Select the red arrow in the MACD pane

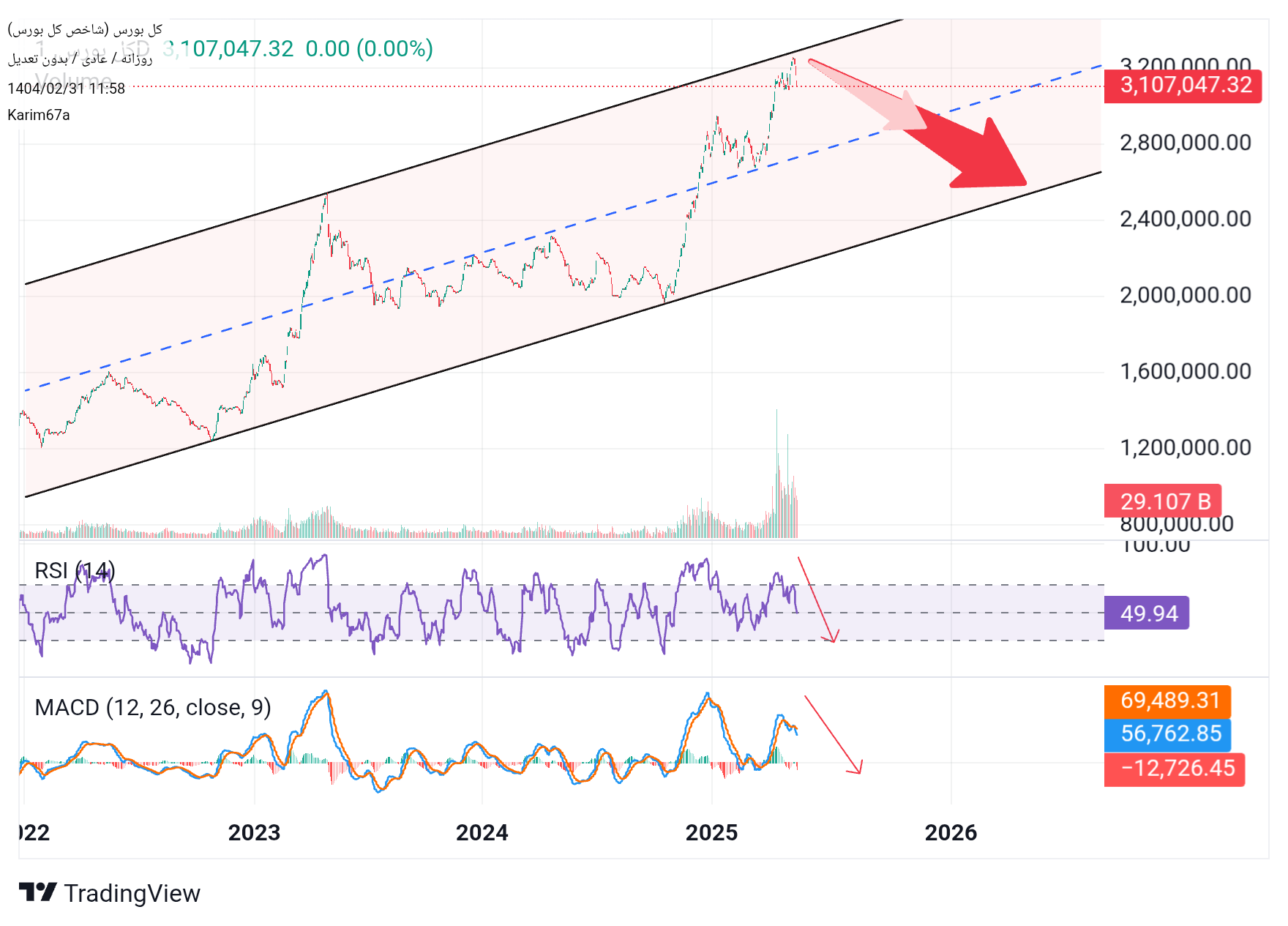click(x=833, y=734)
